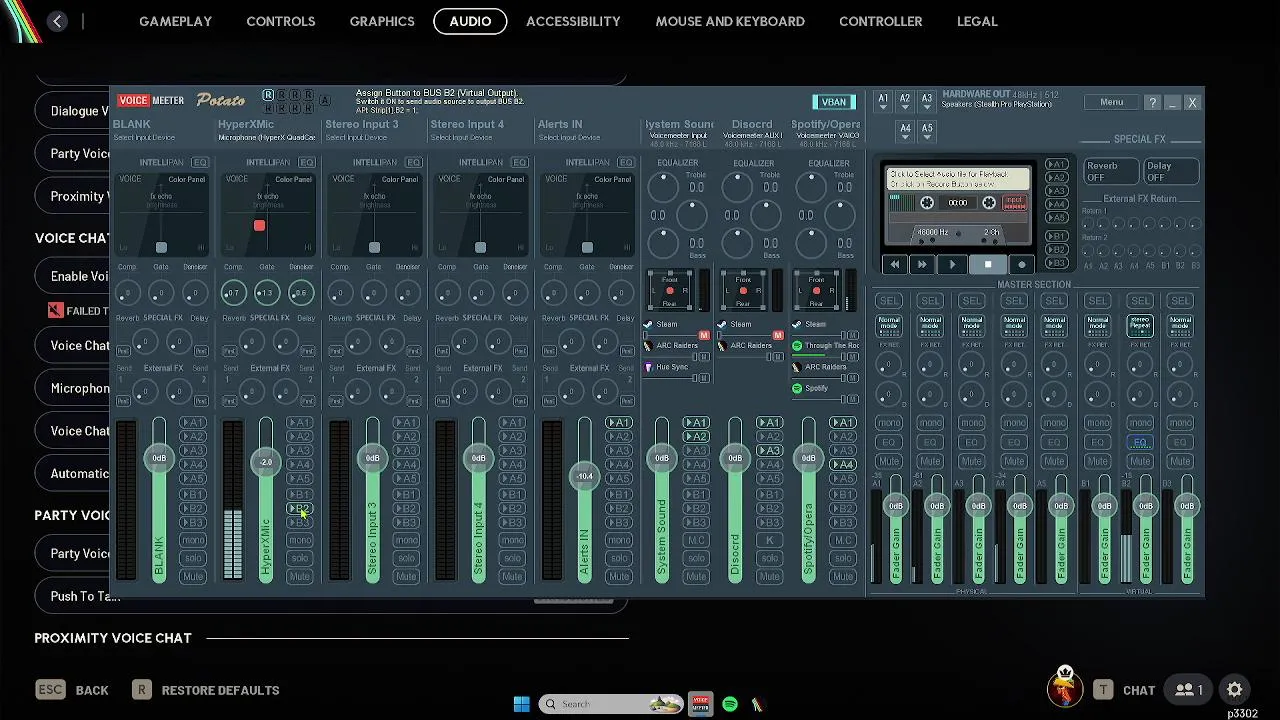Switch to the GRAPHICS tab
This screenshot has width=1280, height=720.
point(382,21)
